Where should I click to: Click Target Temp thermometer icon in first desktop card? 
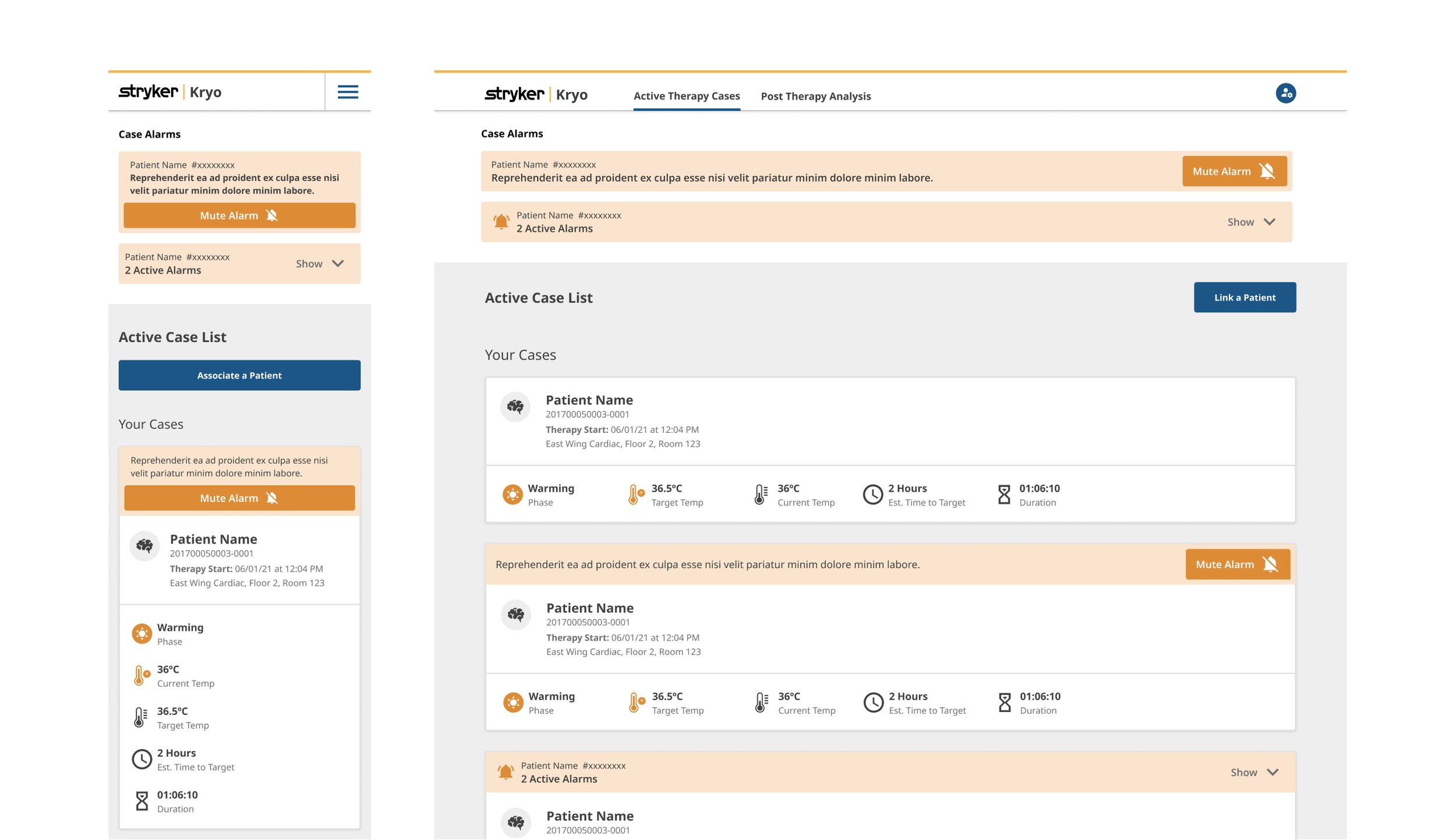coord(635,495)
